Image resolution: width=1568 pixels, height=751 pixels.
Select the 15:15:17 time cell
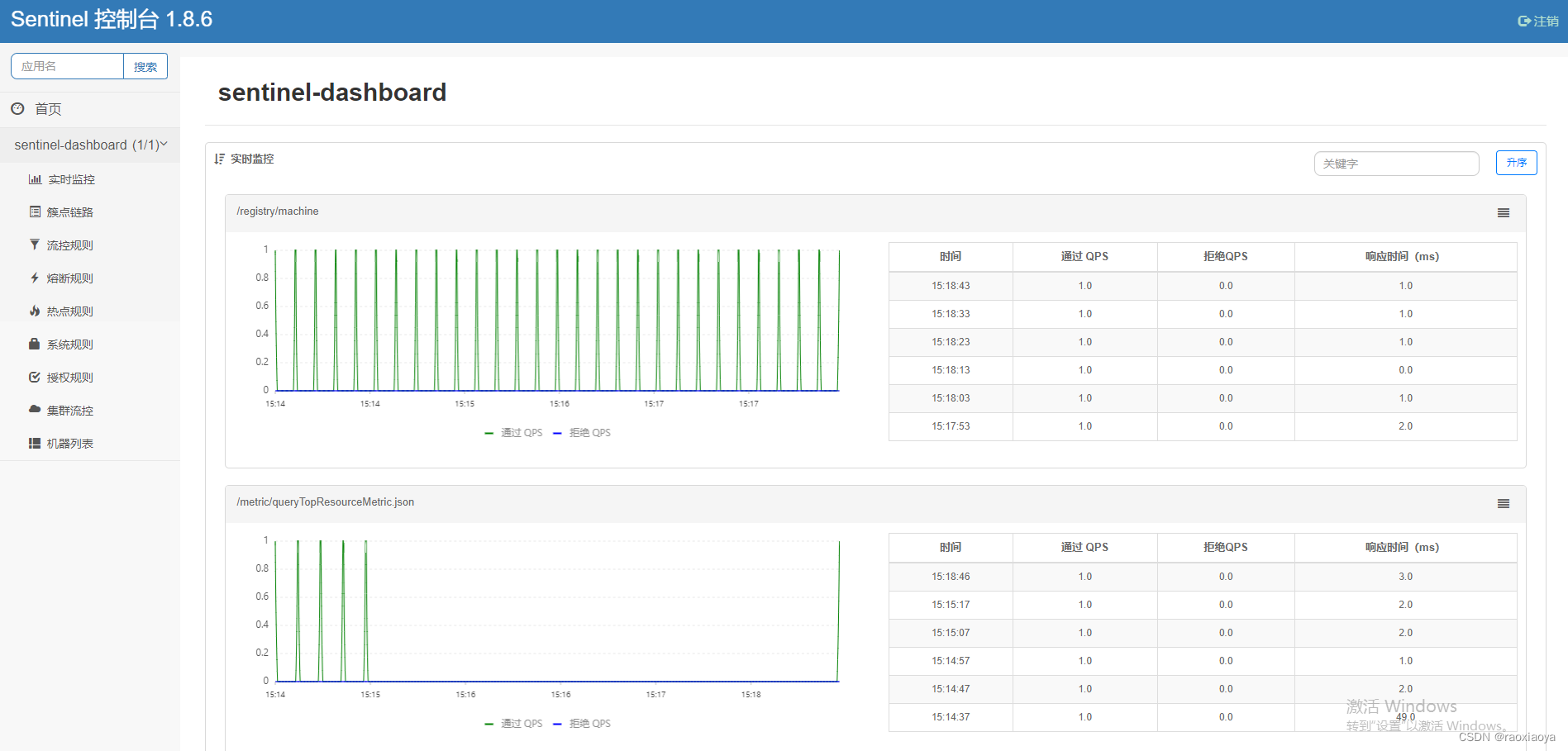pyautogui.click(x=951, y=605)
